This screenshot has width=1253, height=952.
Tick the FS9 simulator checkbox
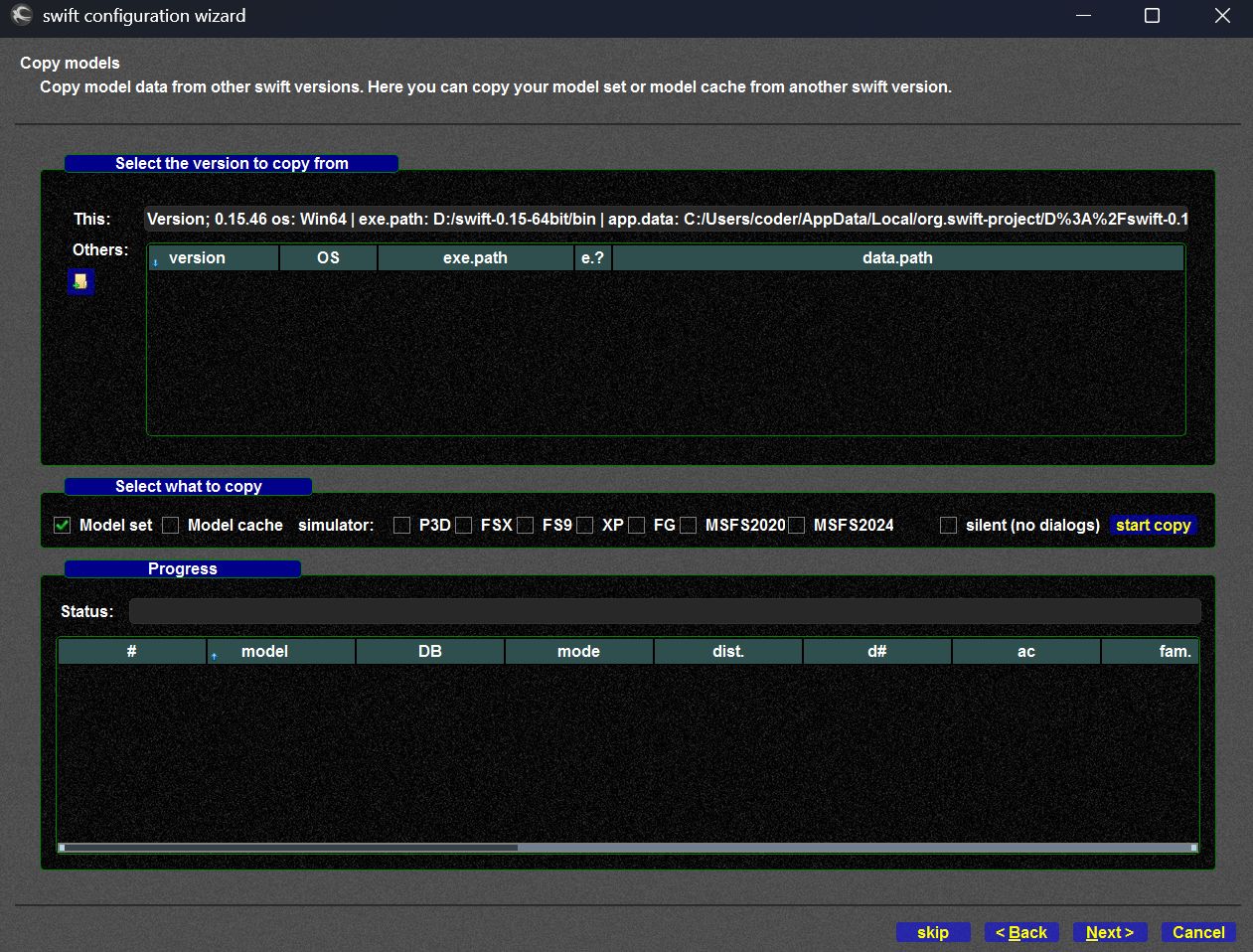click(x=525, y=525)
